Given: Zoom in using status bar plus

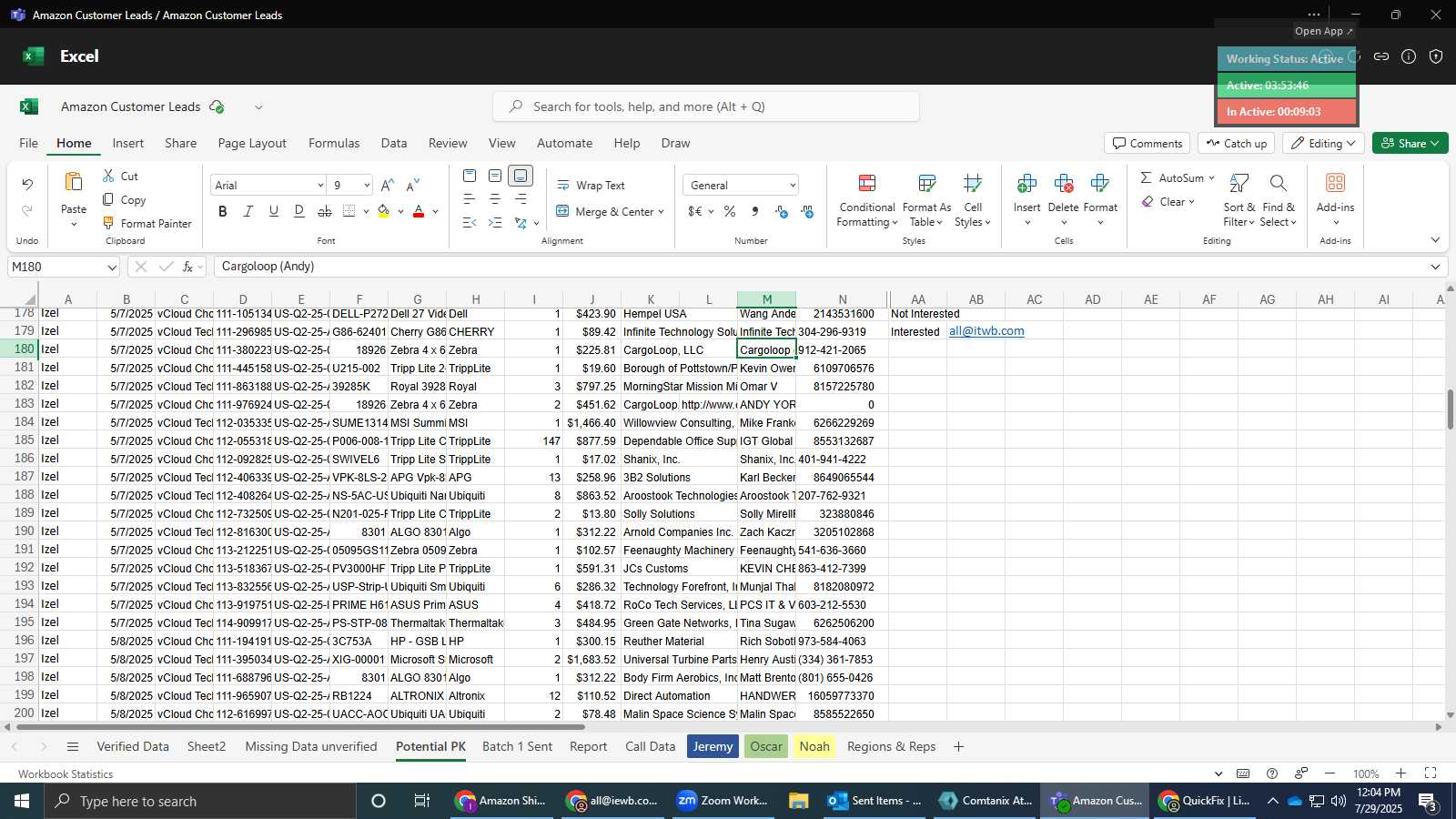Looking at the screenshot, I should tap(1401, 773).
